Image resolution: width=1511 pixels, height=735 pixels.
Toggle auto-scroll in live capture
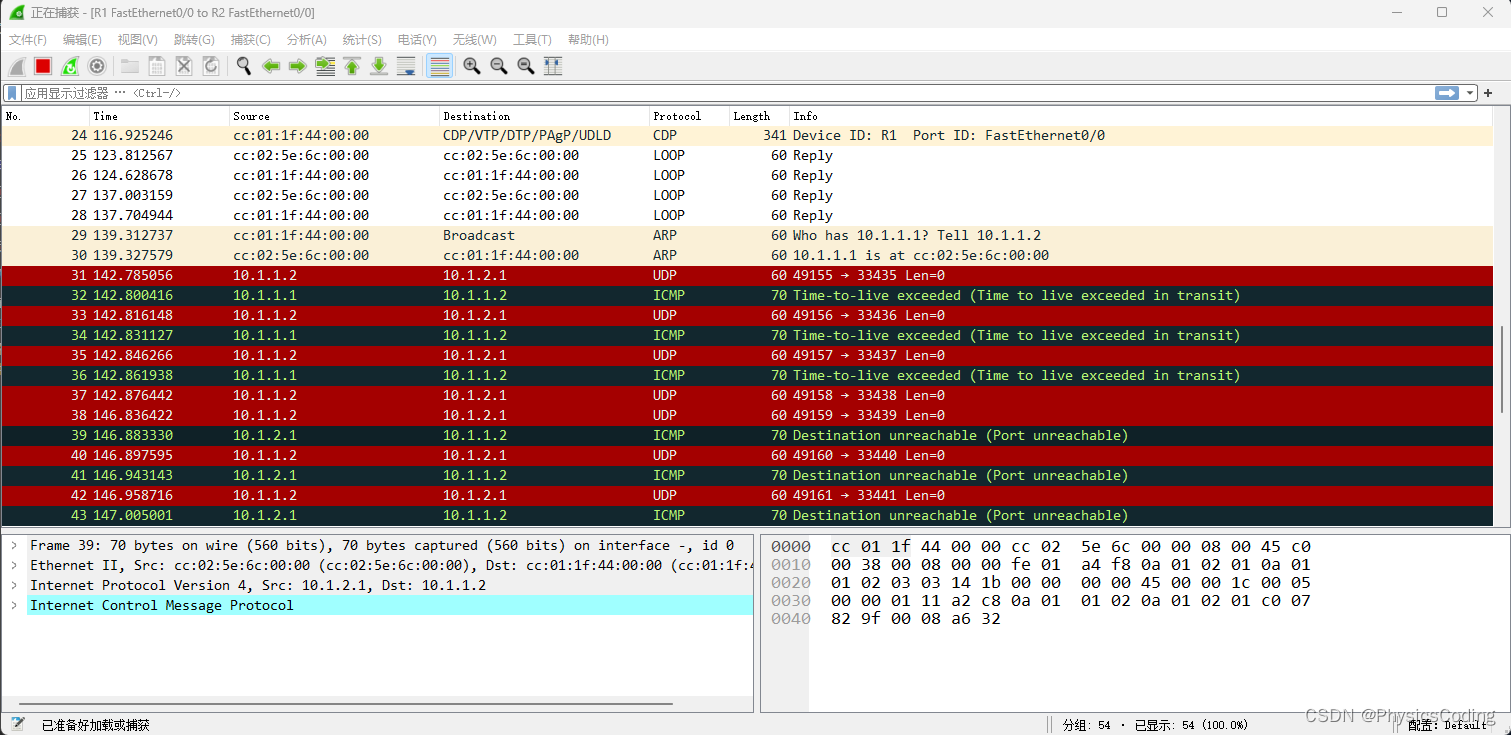[406, 66]
